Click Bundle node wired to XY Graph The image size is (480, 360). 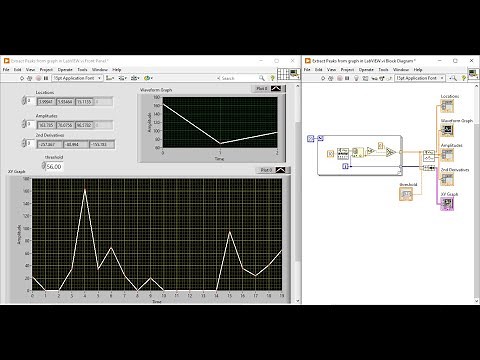click(429, 168)
